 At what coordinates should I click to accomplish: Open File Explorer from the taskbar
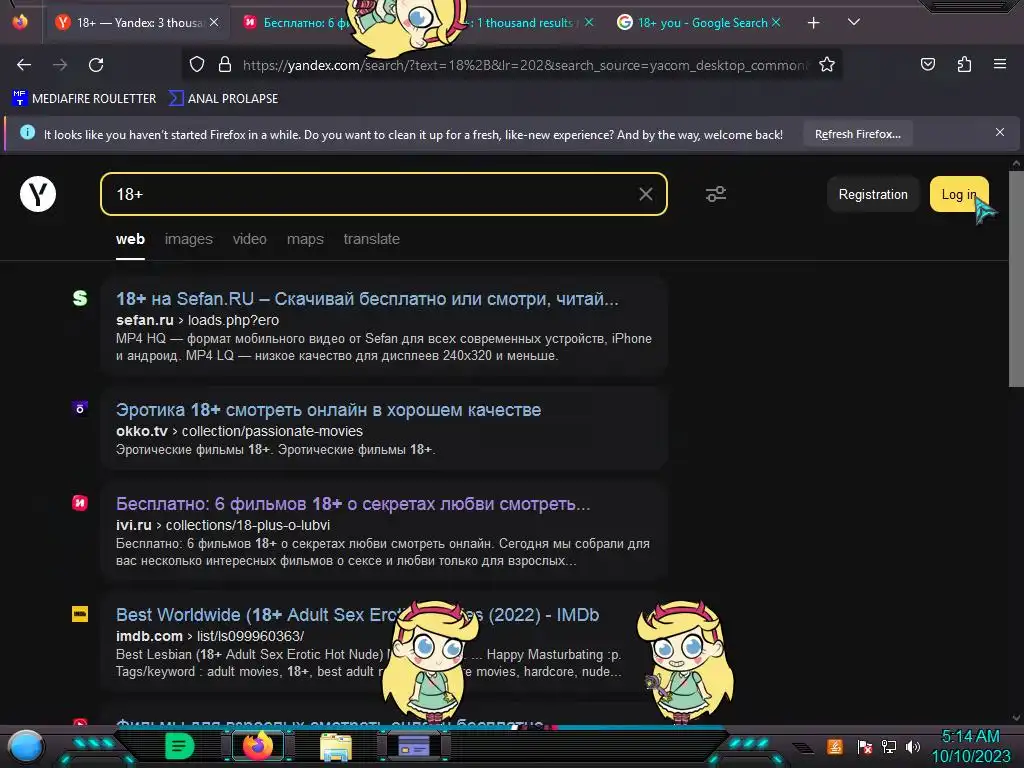336,746
